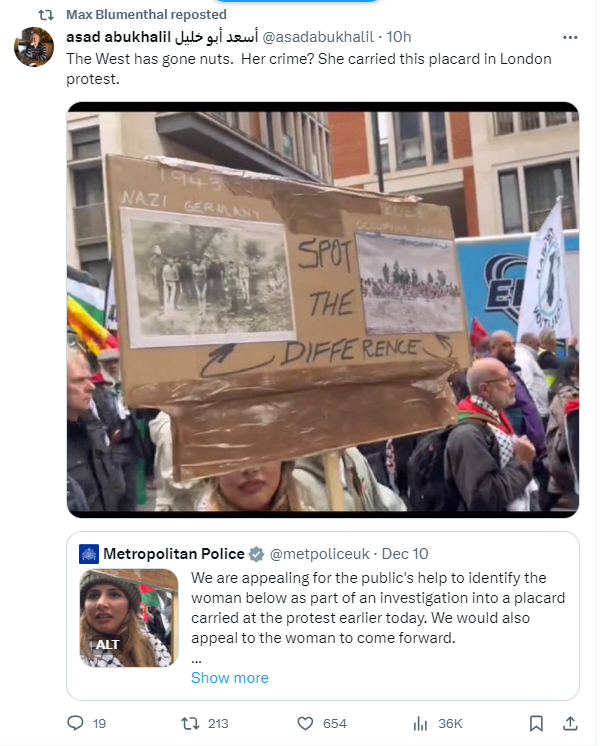Open the Max Blumenthal reposted link

click(146, 15)
